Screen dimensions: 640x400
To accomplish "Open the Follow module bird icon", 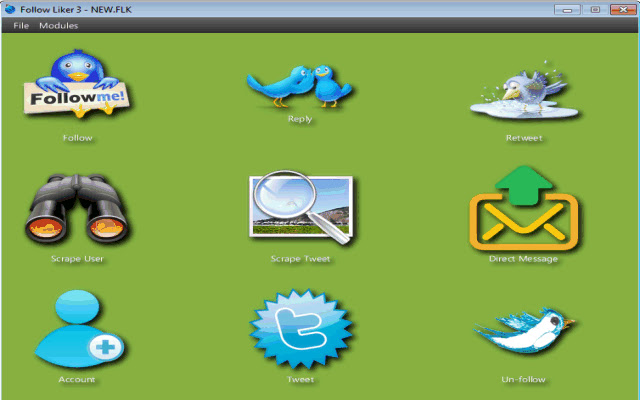I will 77,84.
